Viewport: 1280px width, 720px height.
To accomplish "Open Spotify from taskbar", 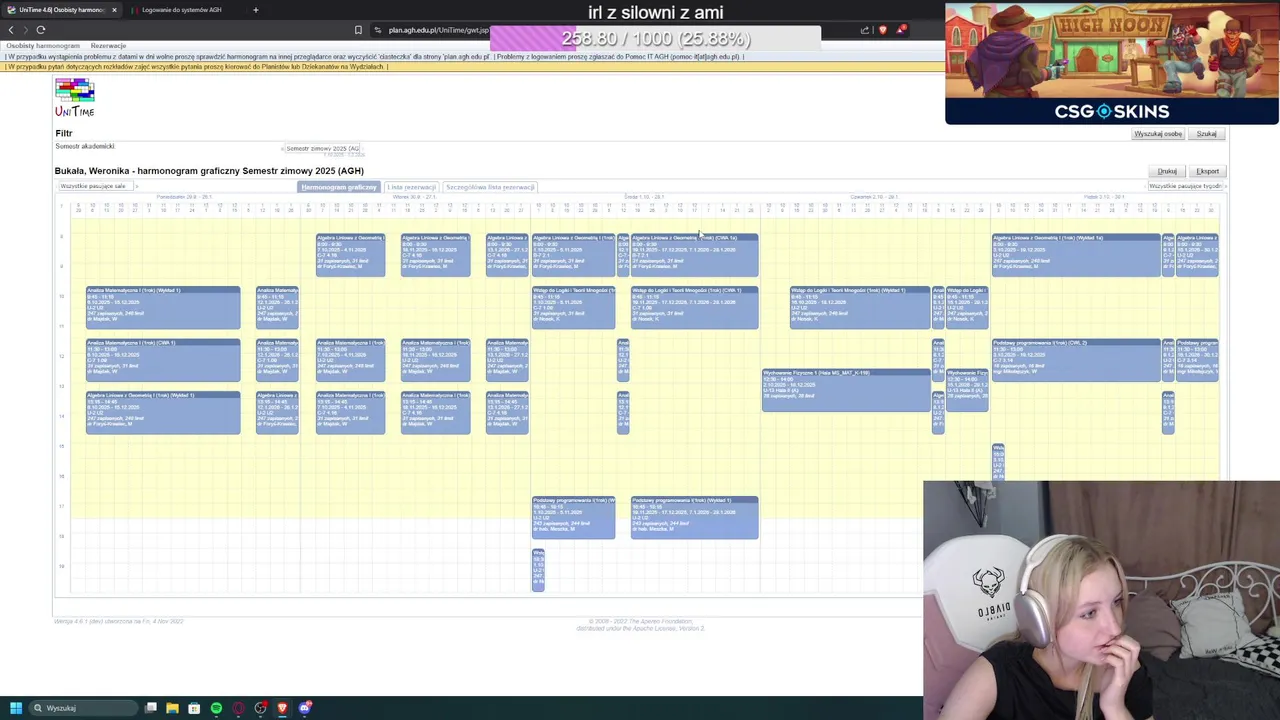I will tap(216, 708).
